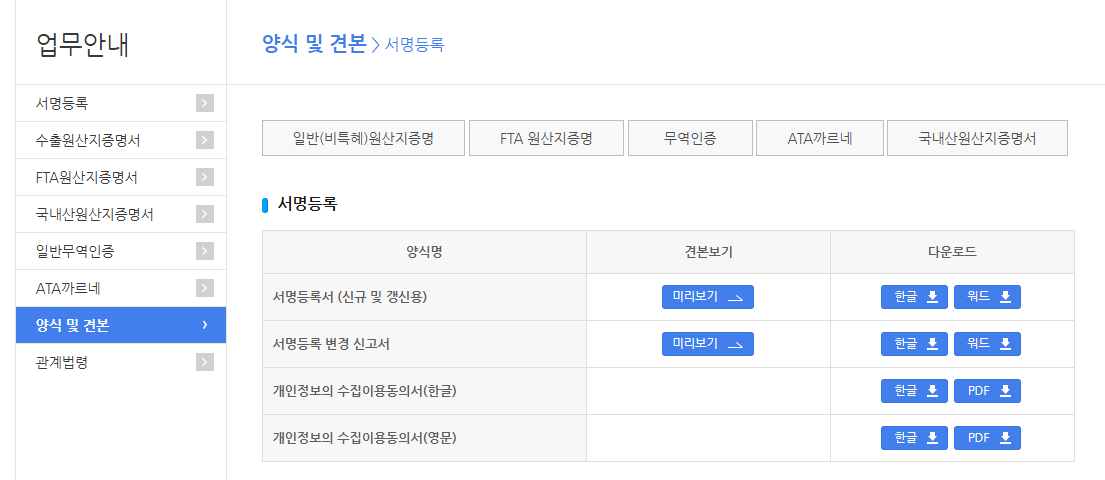Switch to the 국내산원산지증명서 tab
Viewport: 1105px width, 480px height.
[977, 138]
